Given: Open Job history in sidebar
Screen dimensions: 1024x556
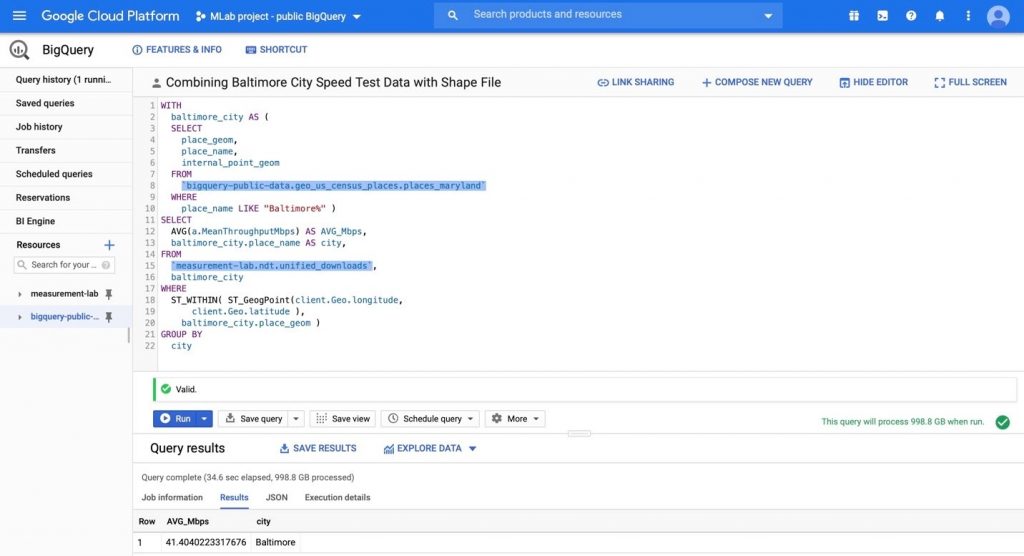Looking at the screenshot, I should [x=39, y=127].
